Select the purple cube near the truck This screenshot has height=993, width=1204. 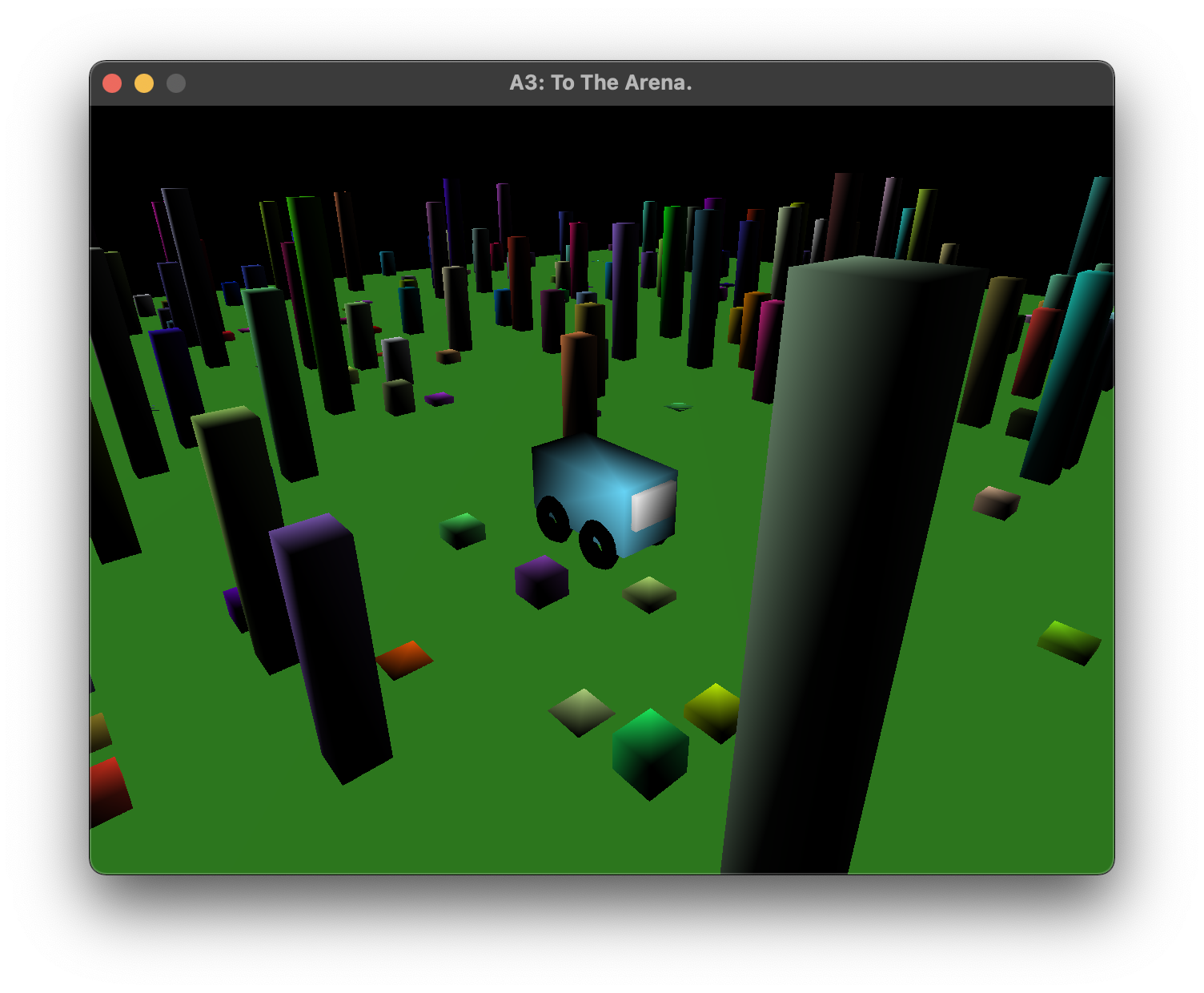point(541,582)
